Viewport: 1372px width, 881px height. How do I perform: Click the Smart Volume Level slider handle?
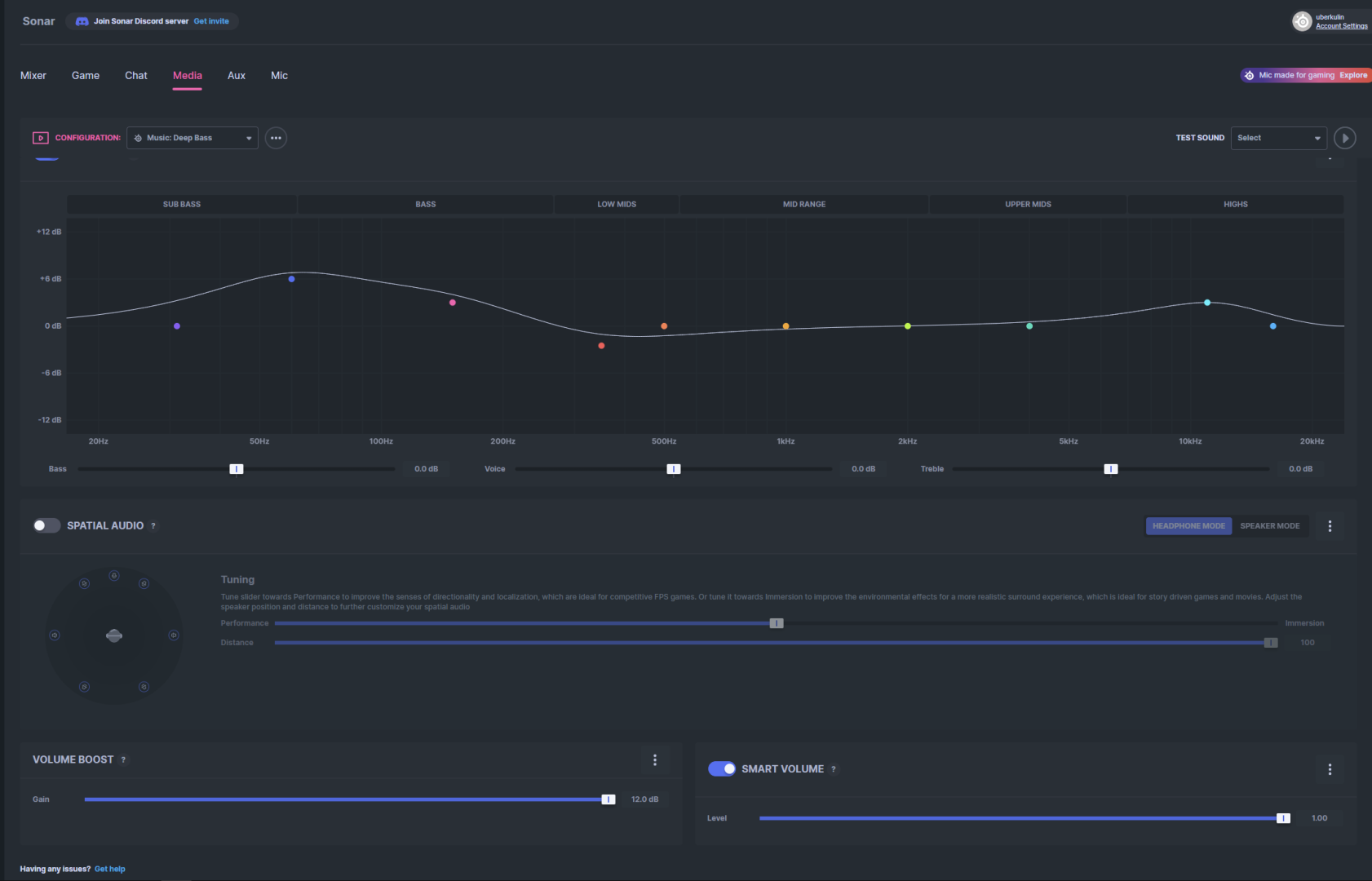coord(1283,818)
